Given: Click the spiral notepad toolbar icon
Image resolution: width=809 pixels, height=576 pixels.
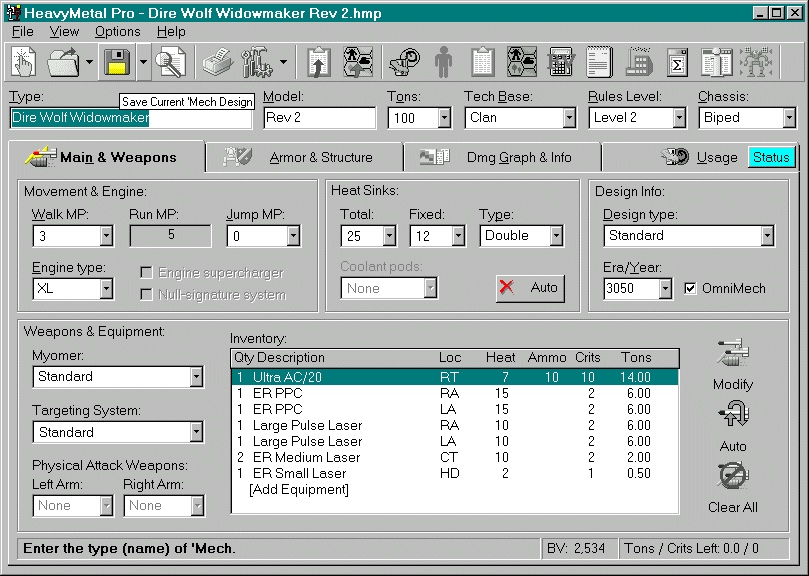Looking at the screenshot, I should [600, 62].
